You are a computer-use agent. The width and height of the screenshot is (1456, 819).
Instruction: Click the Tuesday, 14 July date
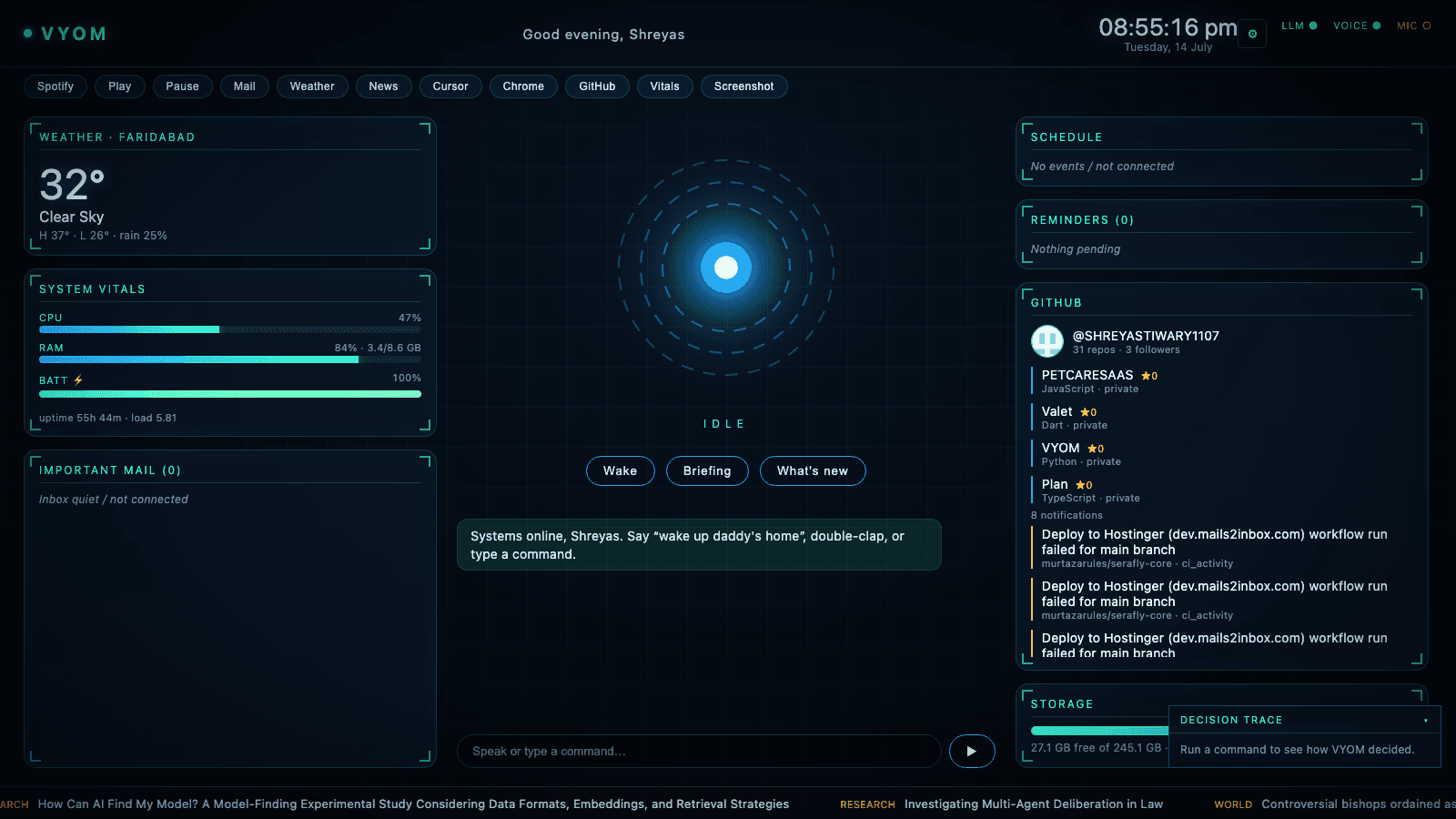(x=1168, y=47)
